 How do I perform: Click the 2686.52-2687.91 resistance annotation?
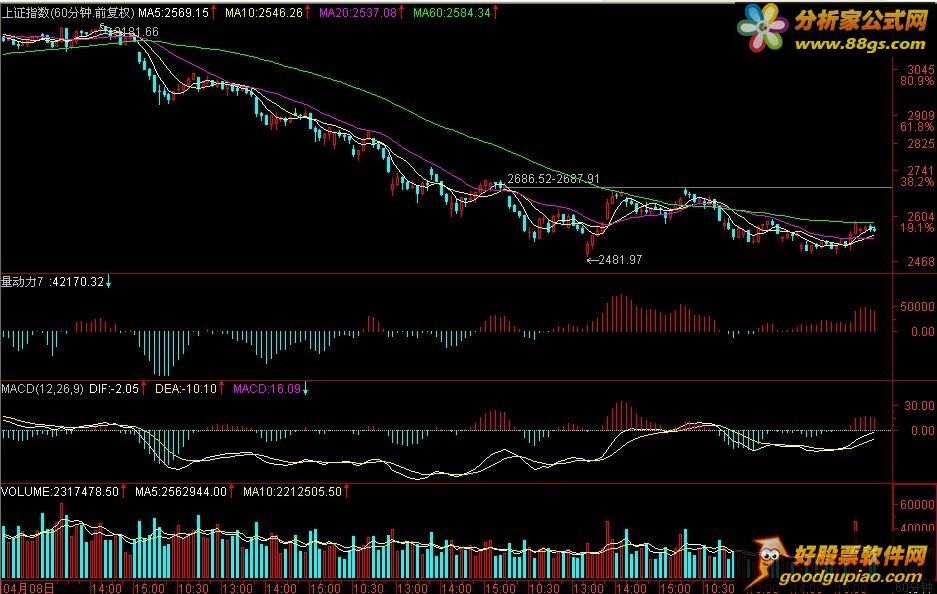(553, 179)
